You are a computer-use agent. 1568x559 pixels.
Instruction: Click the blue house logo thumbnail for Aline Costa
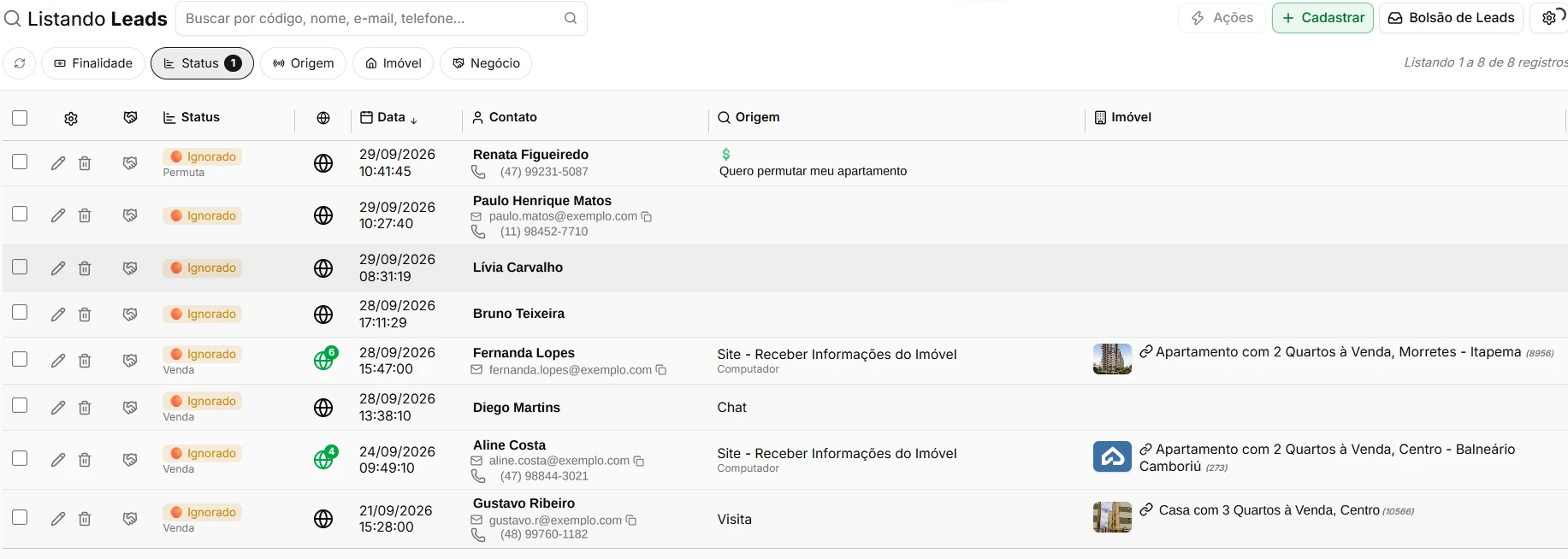pos(1112,456)
